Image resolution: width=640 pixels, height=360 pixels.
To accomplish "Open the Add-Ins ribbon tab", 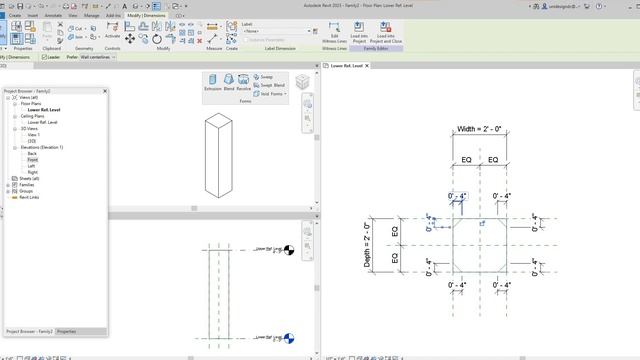I will (x=113, y=16).
